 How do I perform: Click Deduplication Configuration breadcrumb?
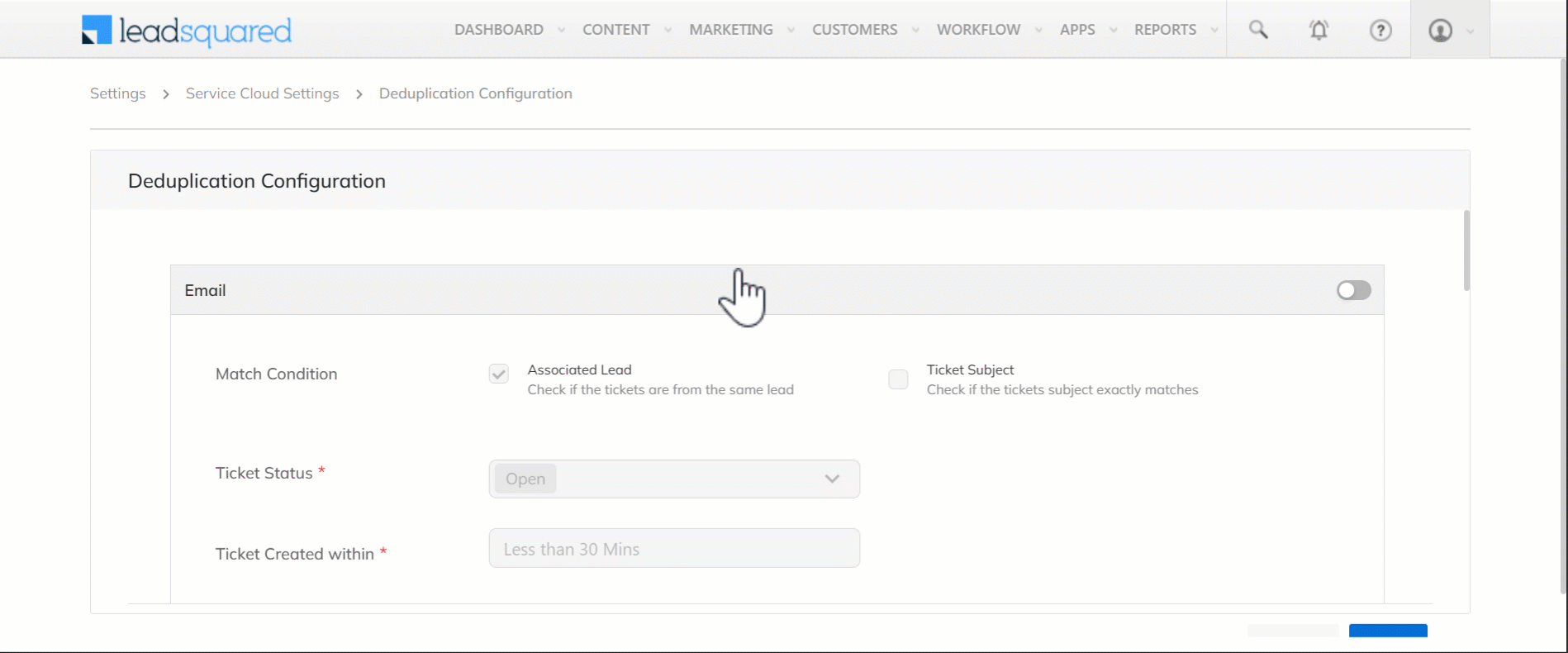pos(475,93)
